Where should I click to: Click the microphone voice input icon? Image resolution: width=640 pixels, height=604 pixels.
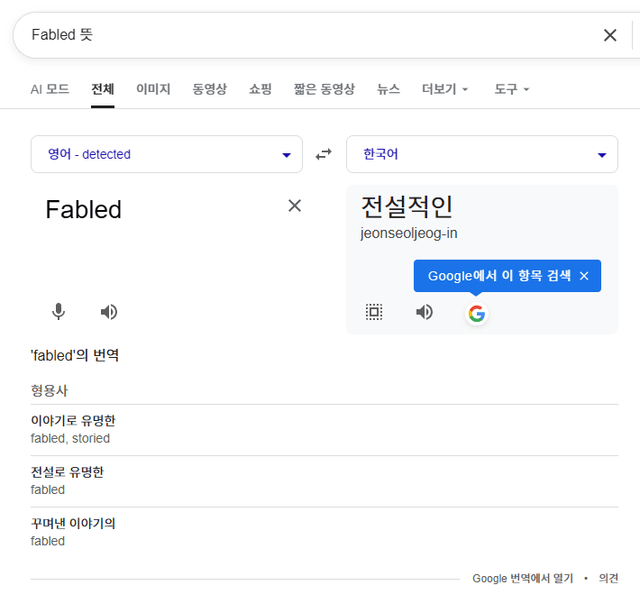click(x=59, y=312)
